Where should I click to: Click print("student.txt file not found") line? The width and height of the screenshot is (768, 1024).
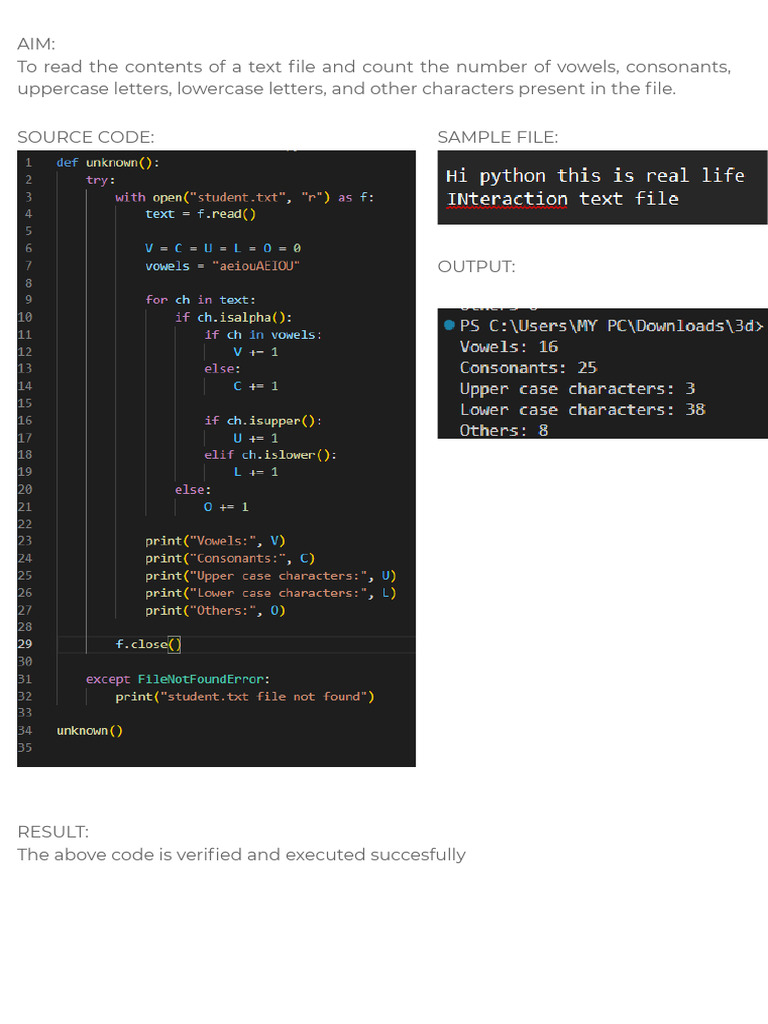coord(245,697)
